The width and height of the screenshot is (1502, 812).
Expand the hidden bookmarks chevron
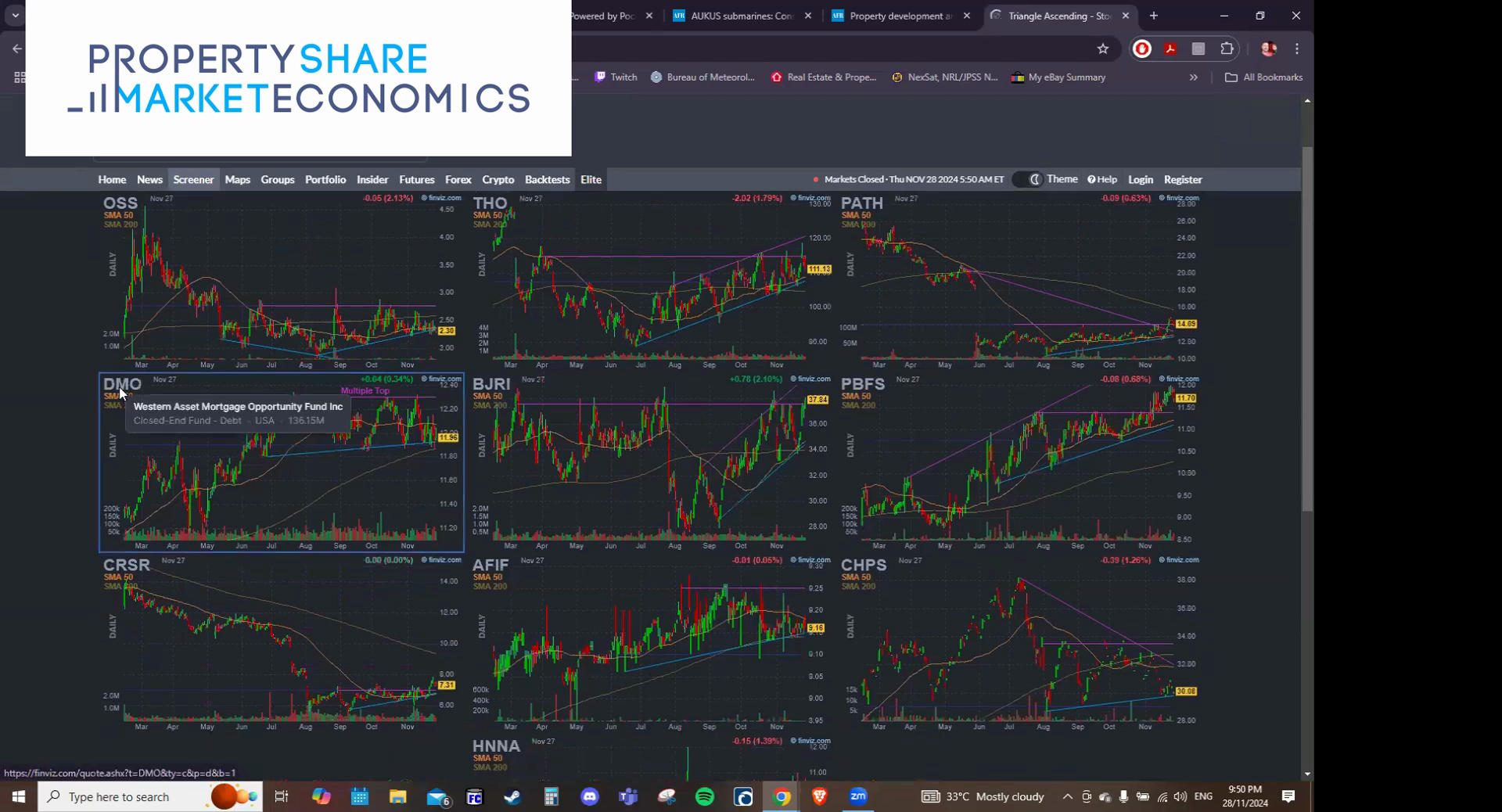(1194, 77)
